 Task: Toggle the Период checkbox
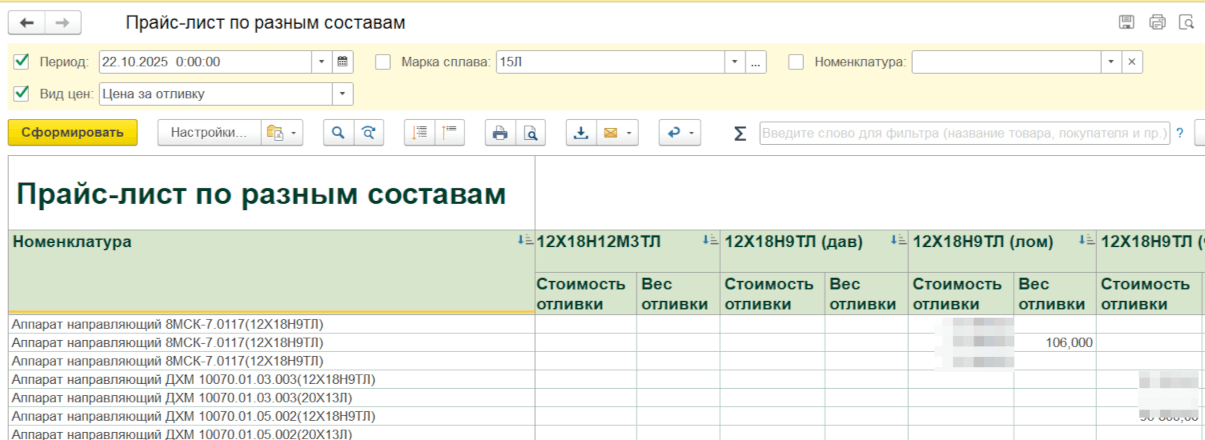[x=22, y=62]
